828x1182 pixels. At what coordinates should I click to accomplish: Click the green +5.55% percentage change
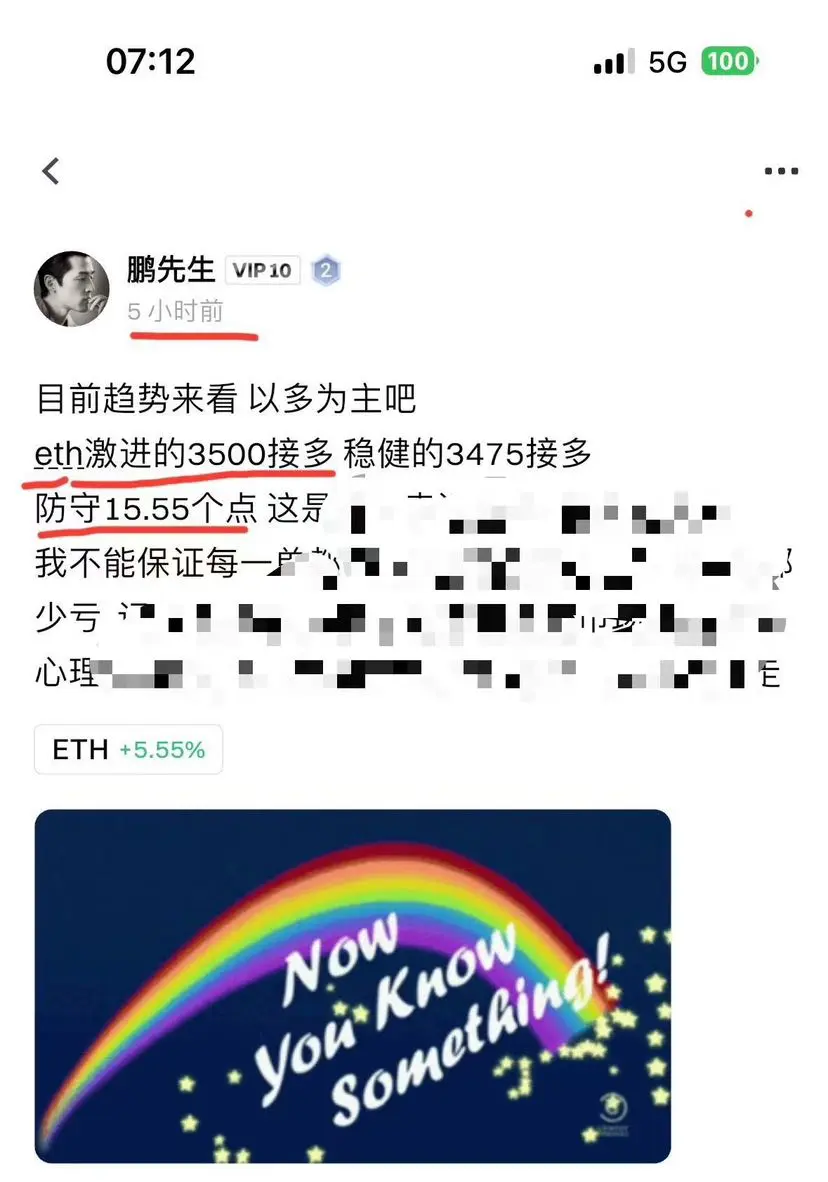pyautogui.click(x=162, y=750)
